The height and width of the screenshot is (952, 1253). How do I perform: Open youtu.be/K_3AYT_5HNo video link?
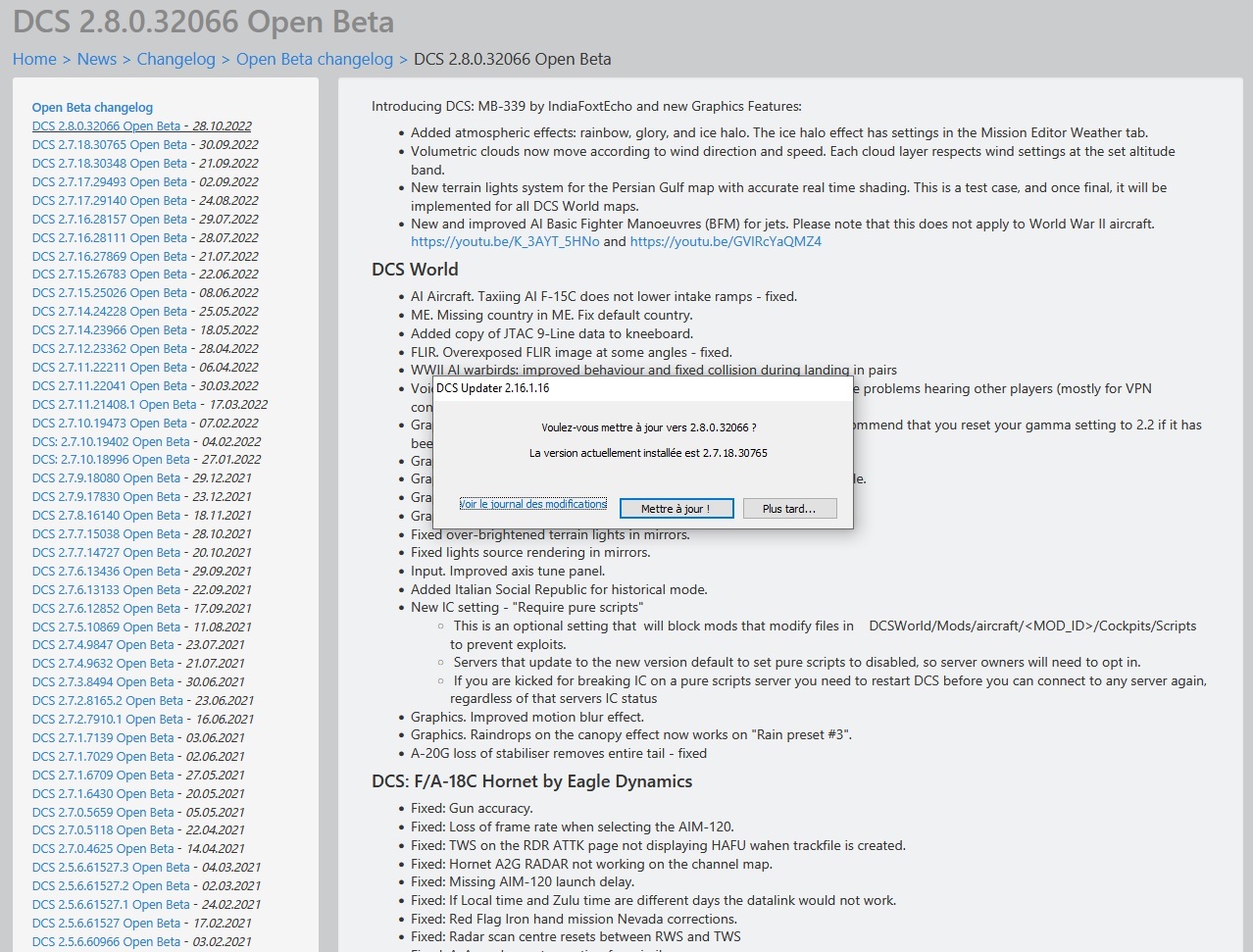coord(505,241)
